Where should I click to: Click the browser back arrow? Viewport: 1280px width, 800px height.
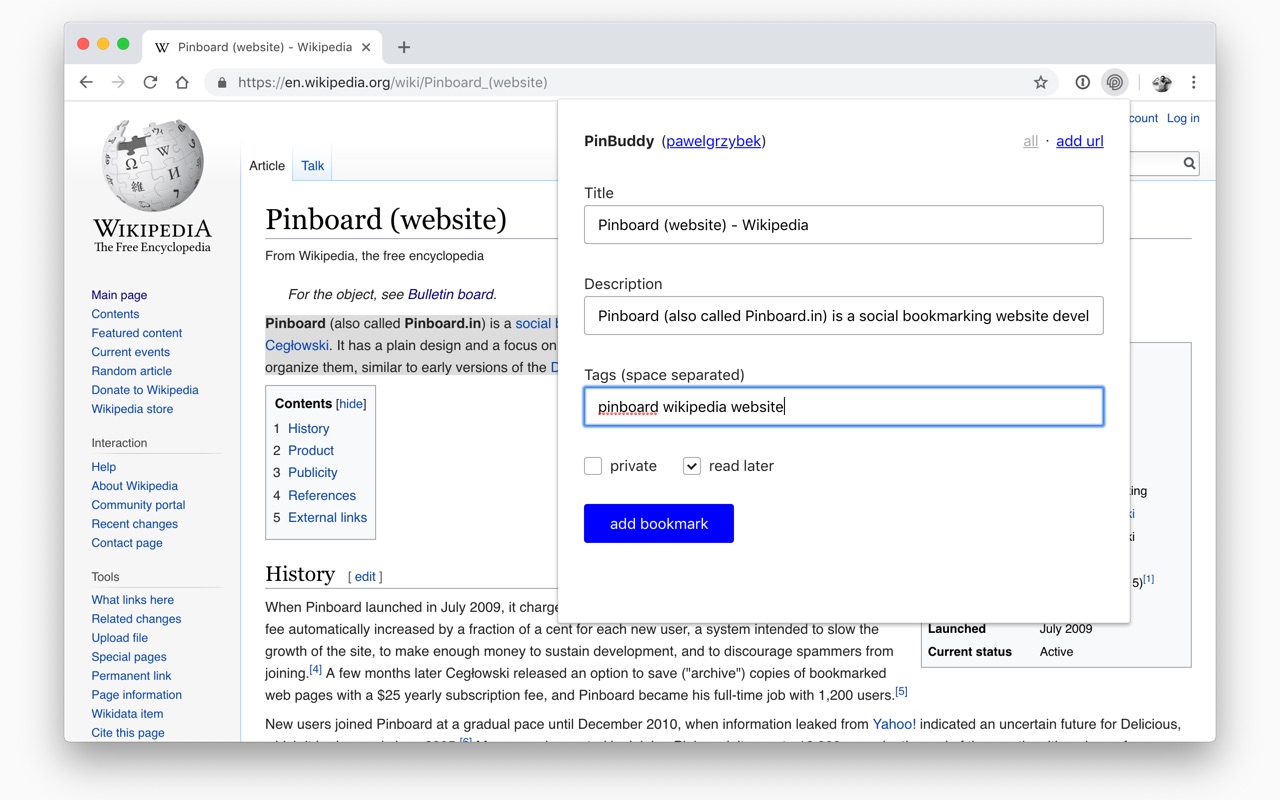[x=86, y=83]
